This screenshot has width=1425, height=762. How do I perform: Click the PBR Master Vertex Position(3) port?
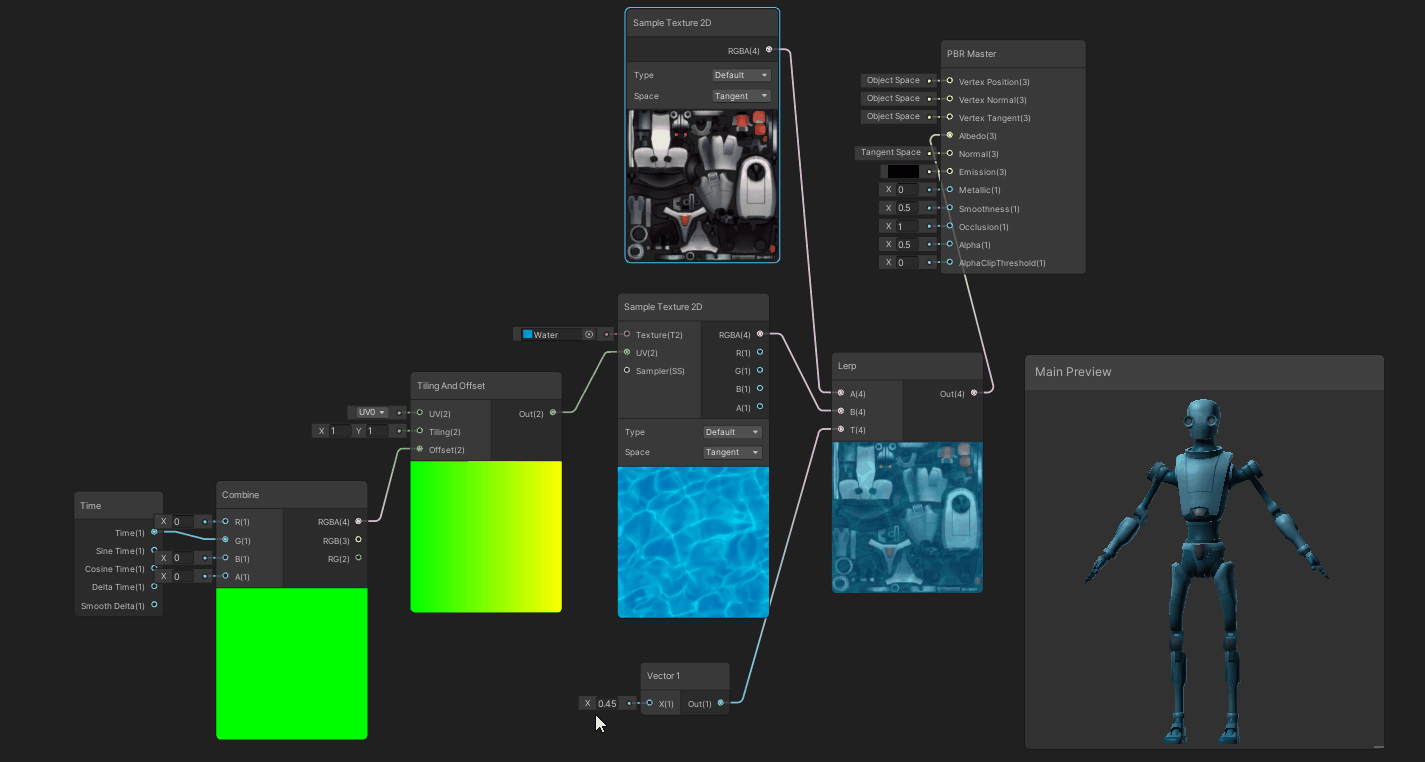(x=949, y=81)
